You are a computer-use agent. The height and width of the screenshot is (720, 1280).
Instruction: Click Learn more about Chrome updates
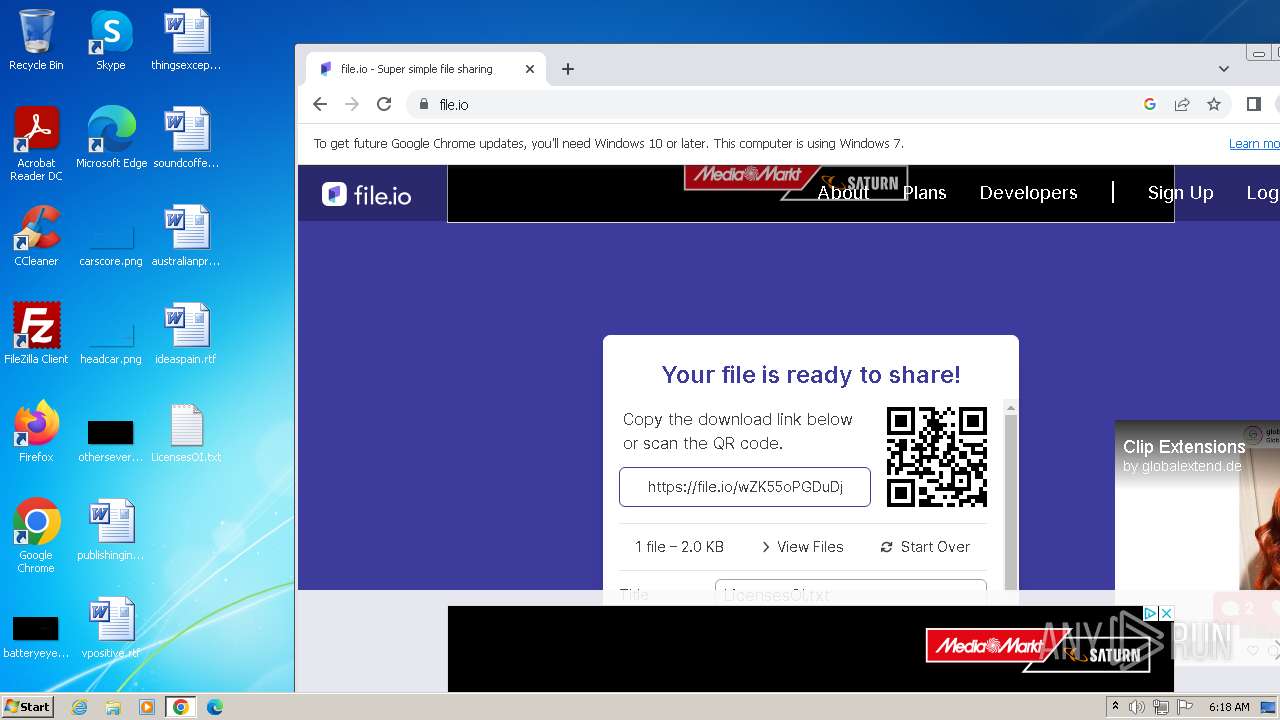point(1254,144)
